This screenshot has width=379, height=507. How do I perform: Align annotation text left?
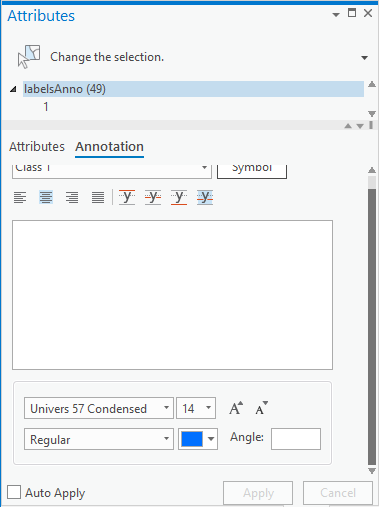(x=20, y=197)
